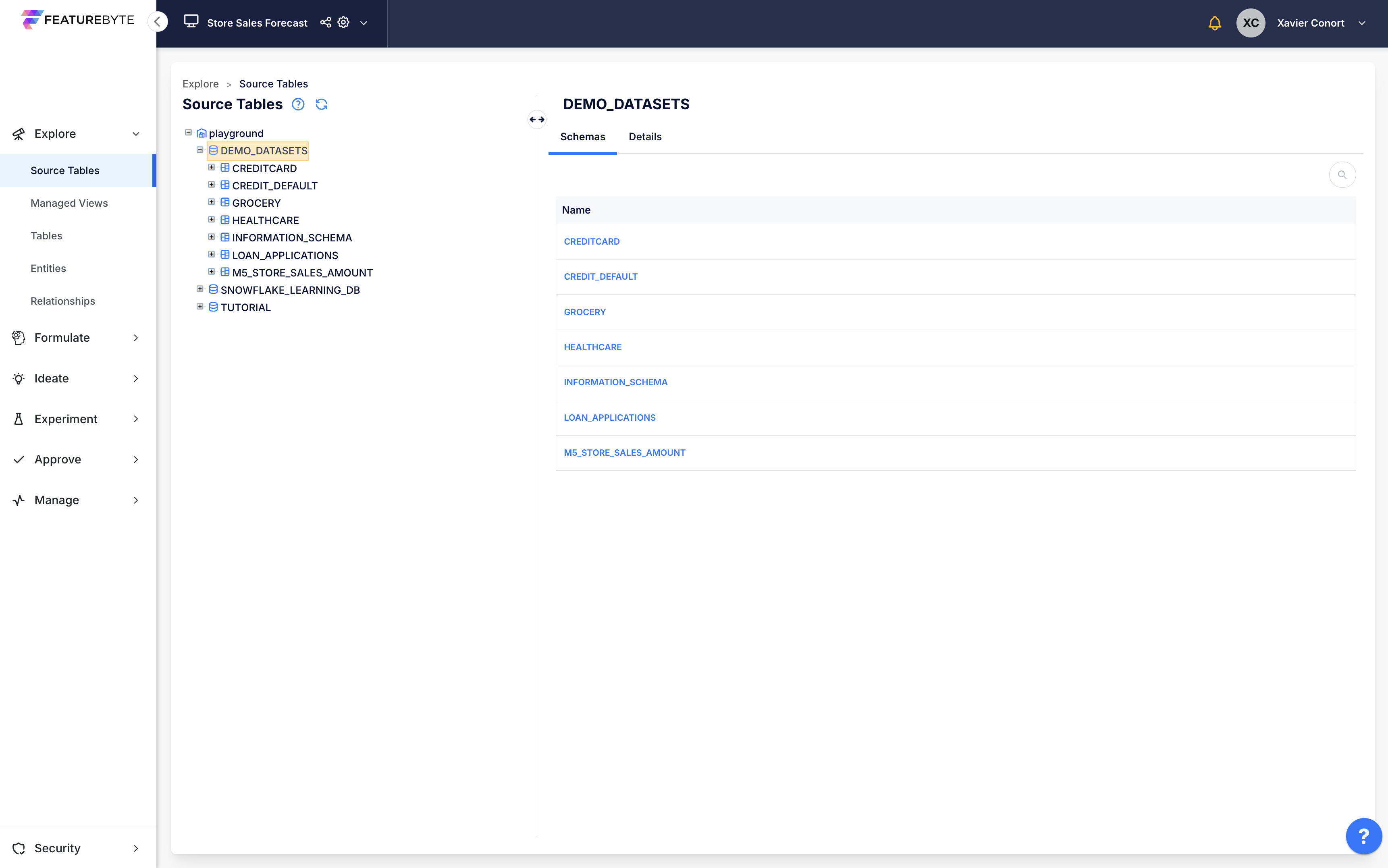This screenshot has height=868, width=1388.
Task: Open catalog settings gear icon
Action: [343, 23]
